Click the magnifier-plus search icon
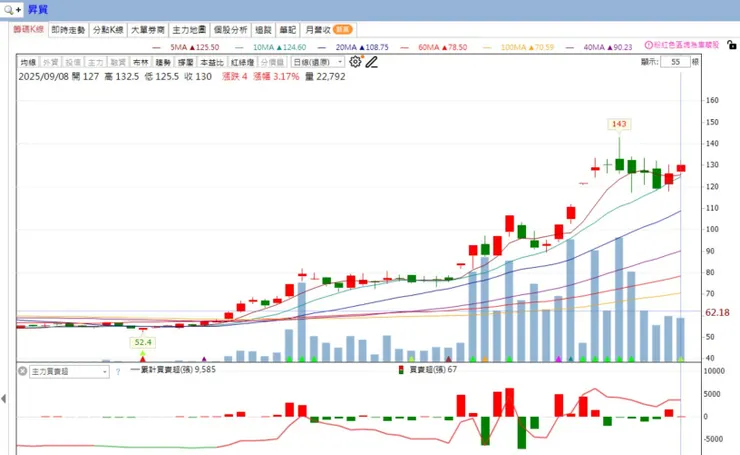 (x=12, y=9)
